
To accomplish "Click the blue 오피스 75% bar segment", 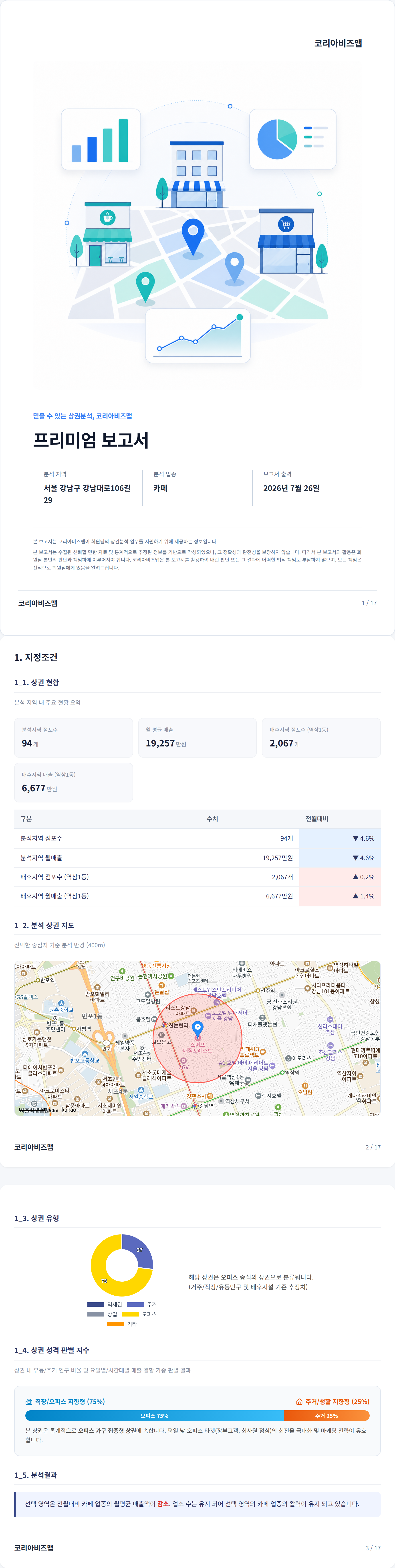I will click(x=154, y=1416).
